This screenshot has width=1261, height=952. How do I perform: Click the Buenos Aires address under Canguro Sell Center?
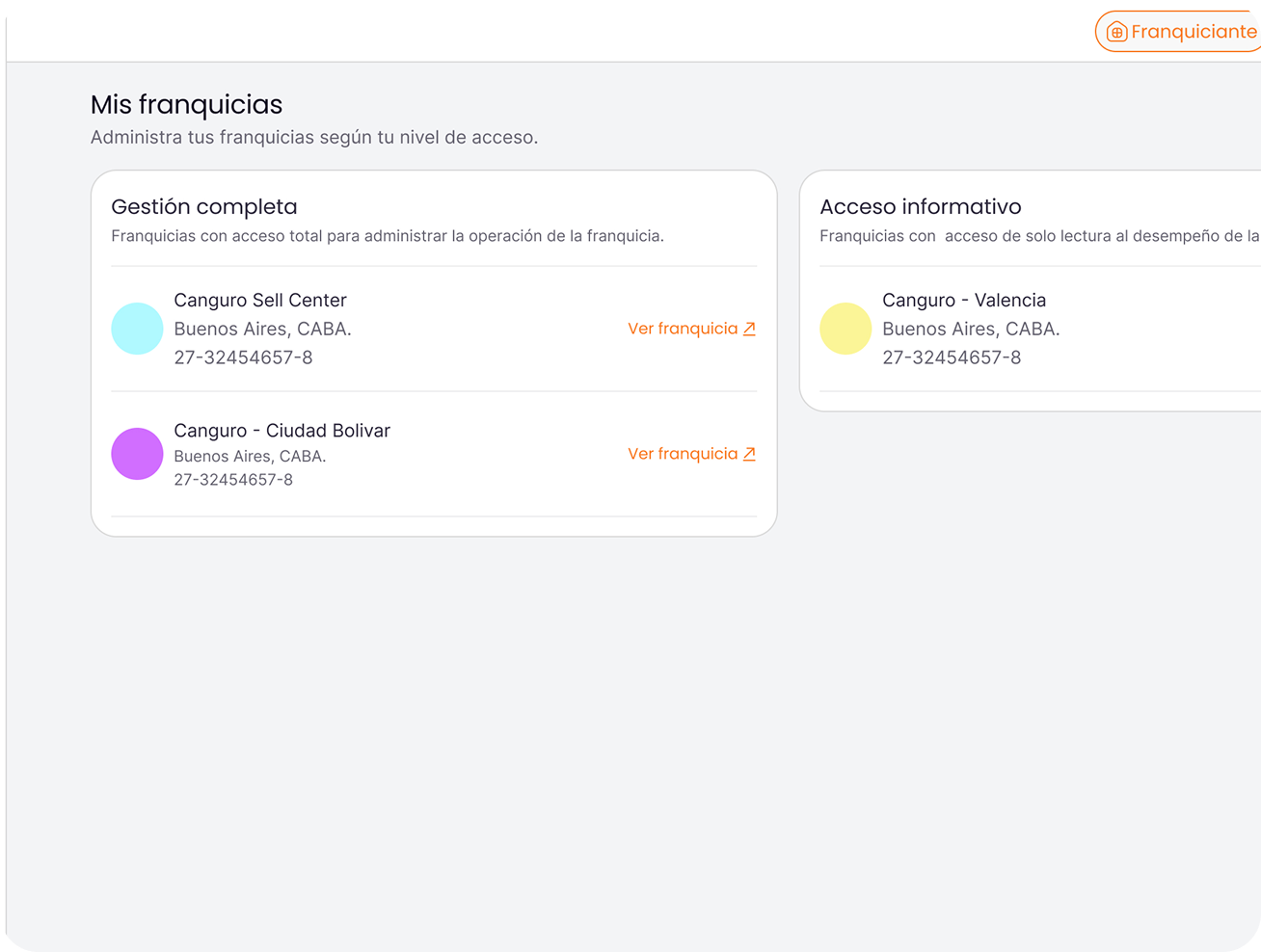point(262,330)
